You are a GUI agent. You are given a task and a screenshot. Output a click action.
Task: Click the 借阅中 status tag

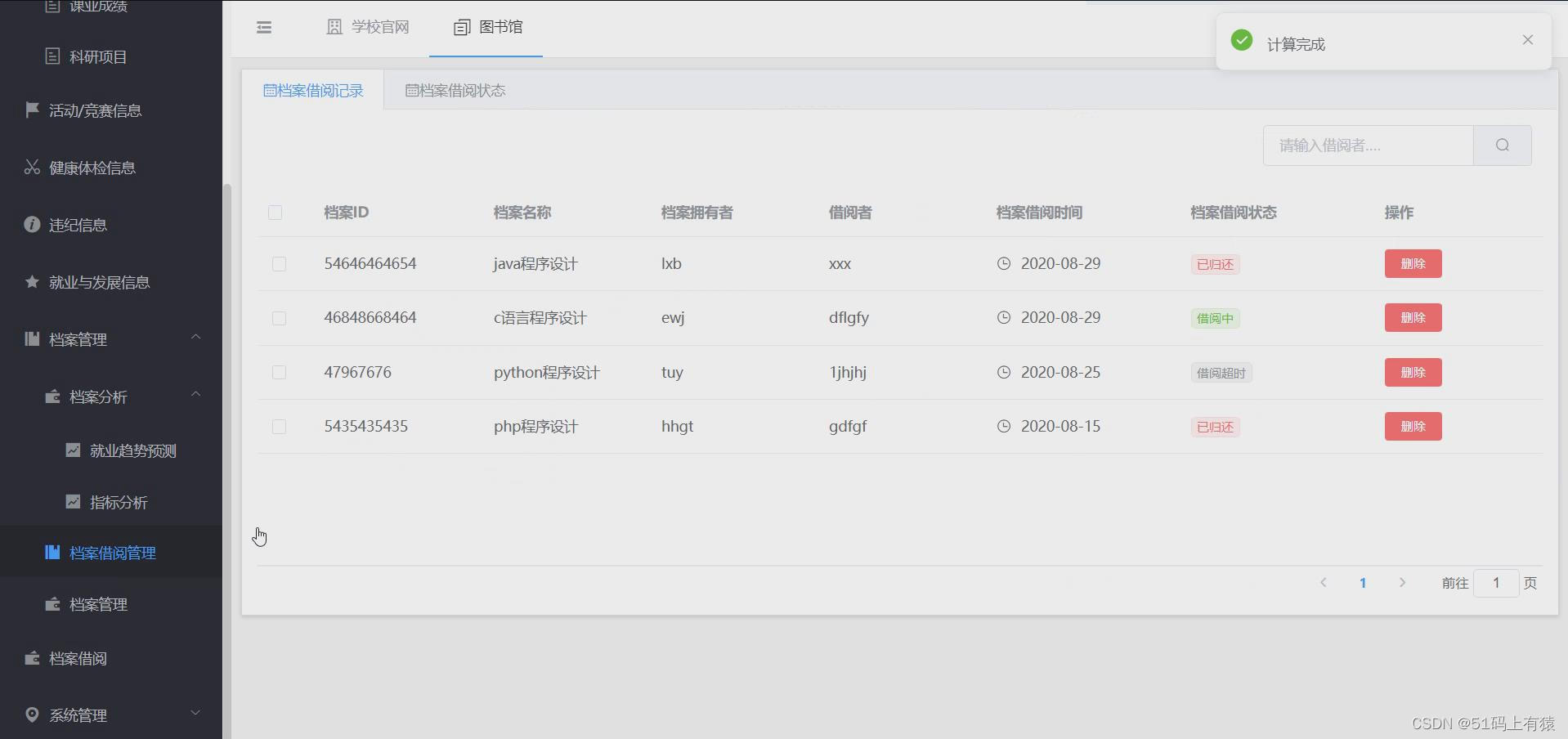(x=1215, y=318)
